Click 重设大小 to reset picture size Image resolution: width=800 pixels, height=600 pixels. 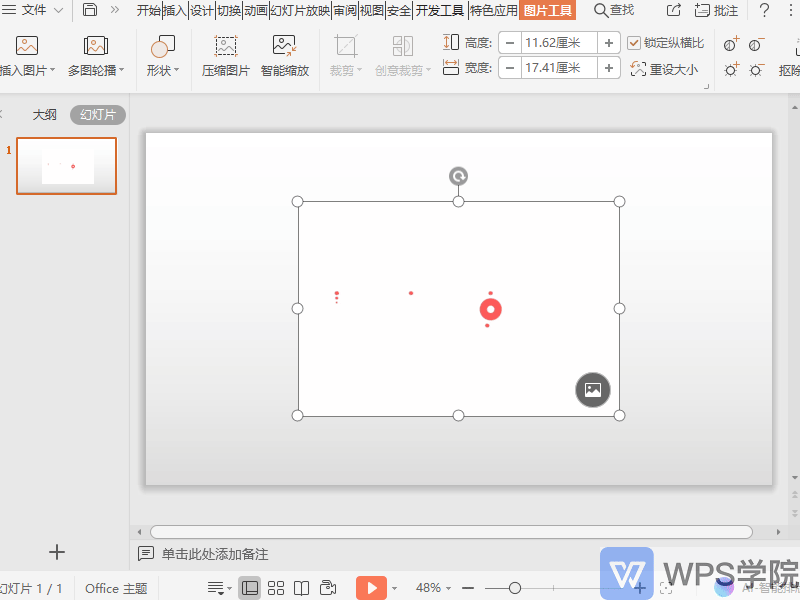666,69
